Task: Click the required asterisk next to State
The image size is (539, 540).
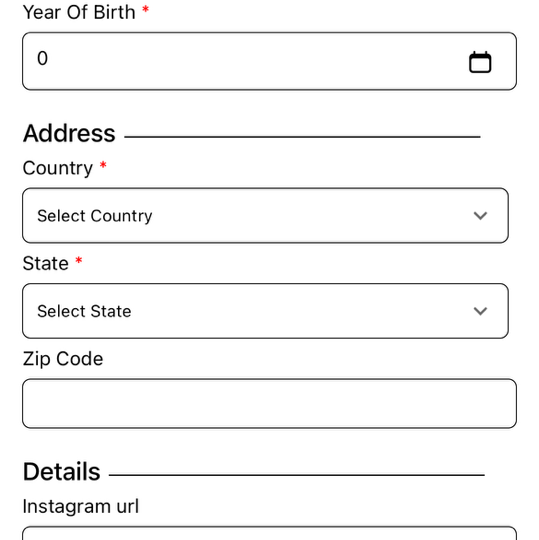Action: 79,261
